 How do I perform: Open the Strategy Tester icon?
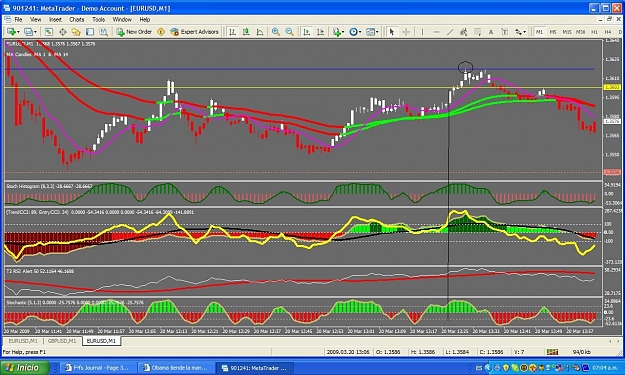coord(104,32)
